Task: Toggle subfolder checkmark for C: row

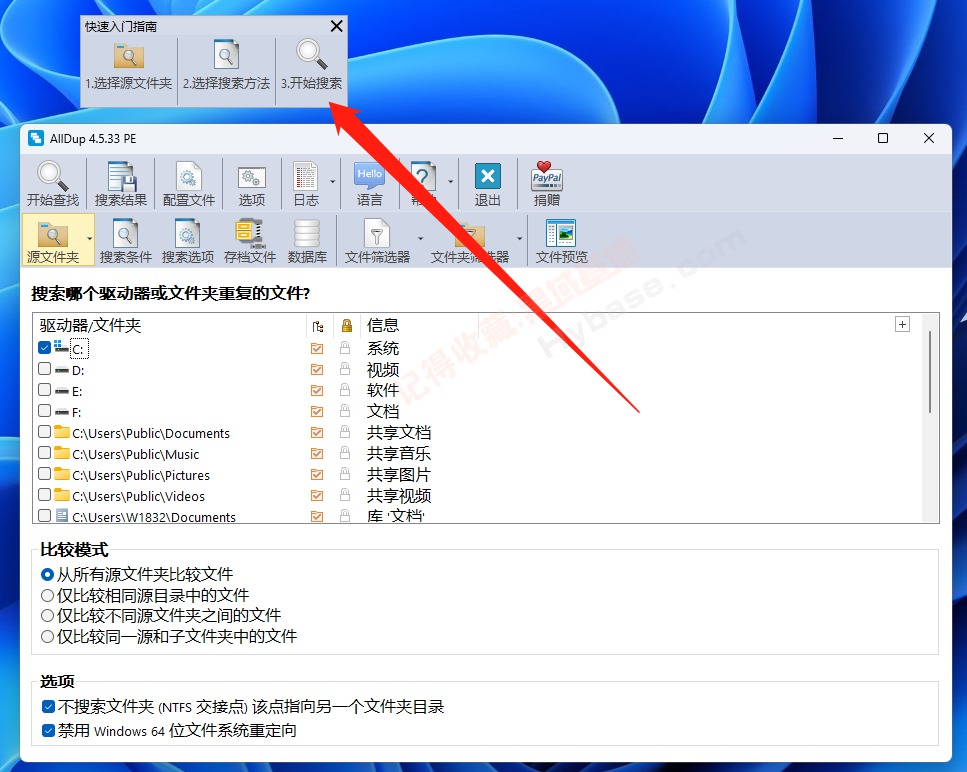Action: 317,349
